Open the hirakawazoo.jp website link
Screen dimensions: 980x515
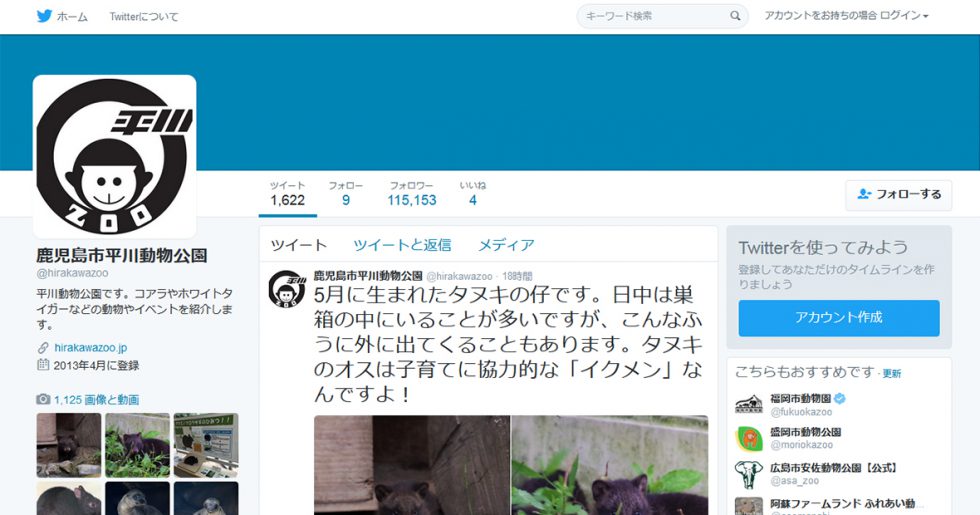[91, 348]
